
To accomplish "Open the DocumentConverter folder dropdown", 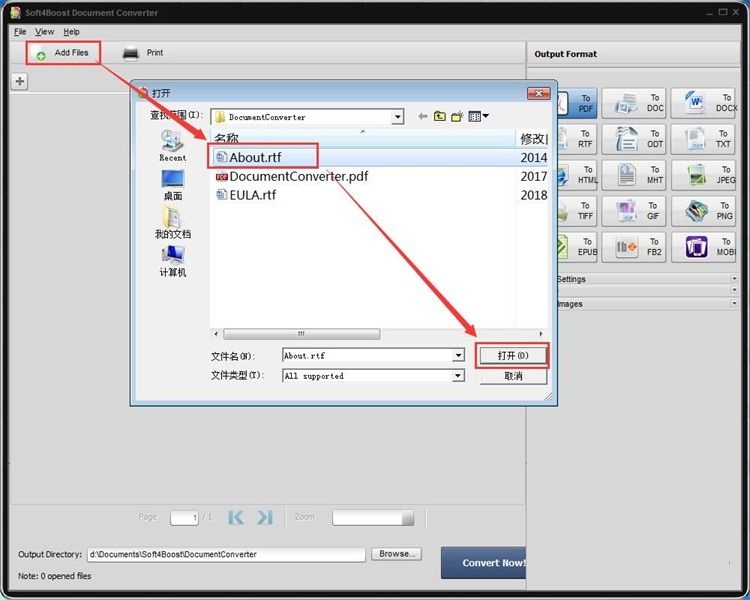I will (397, 117).
